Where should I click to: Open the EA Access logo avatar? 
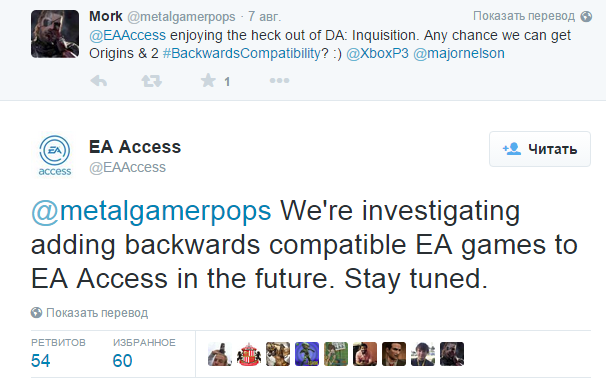[55, 155]
